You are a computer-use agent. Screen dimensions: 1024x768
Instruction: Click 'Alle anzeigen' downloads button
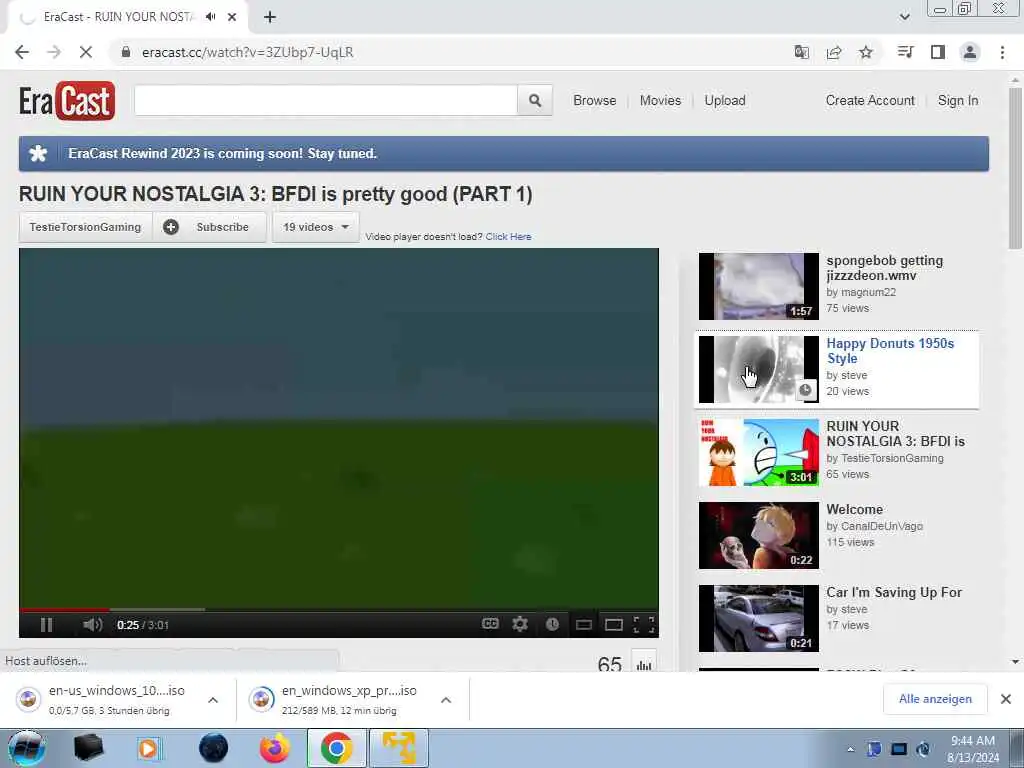[x=935, y=699]
